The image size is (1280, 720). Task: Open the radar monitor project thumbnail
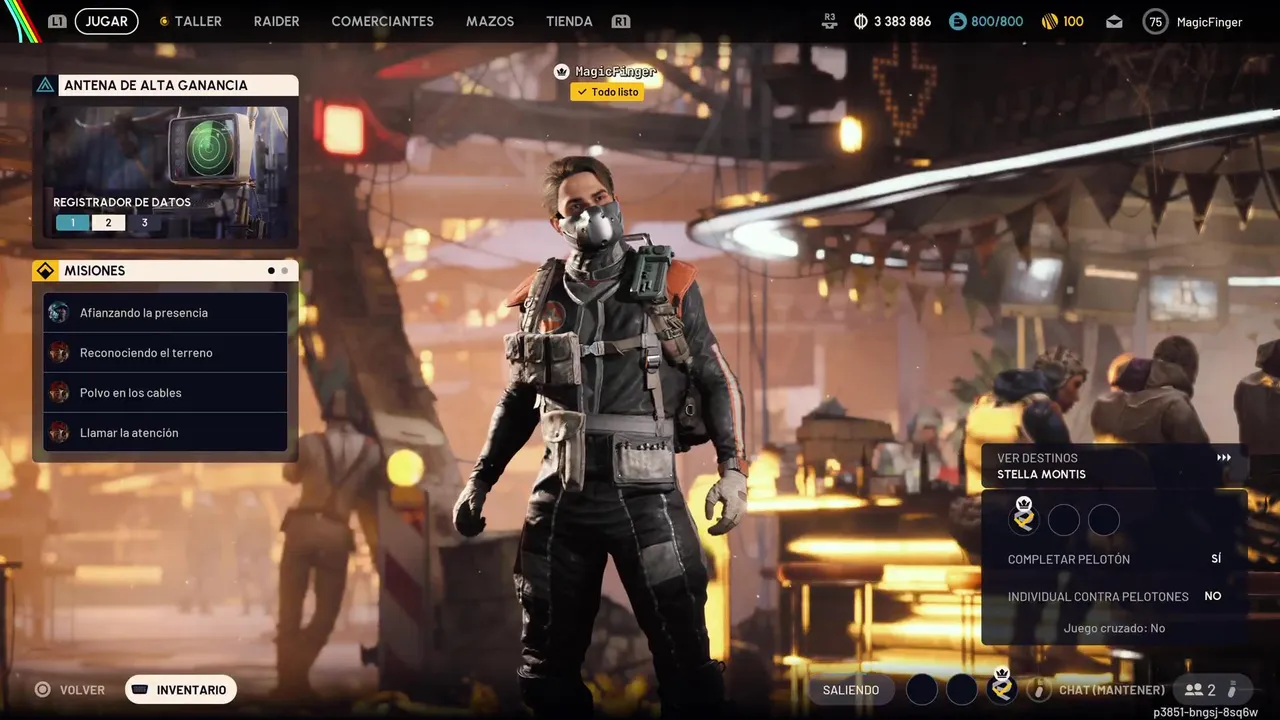pyautogui.click(x=166, y=172)
